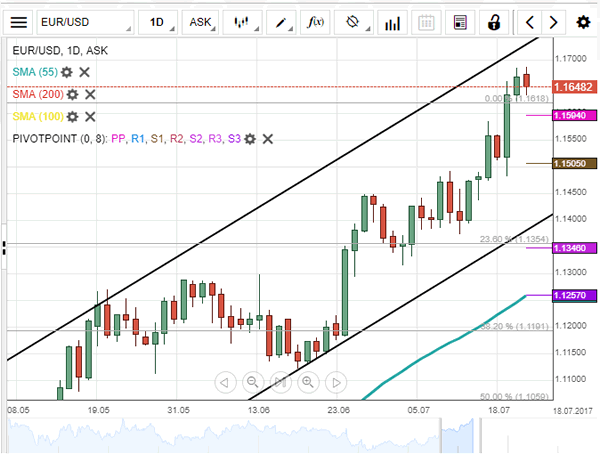Click the 1.12570 purple price tag
This screenshot has height=455, width=600.
coord(575,295)
